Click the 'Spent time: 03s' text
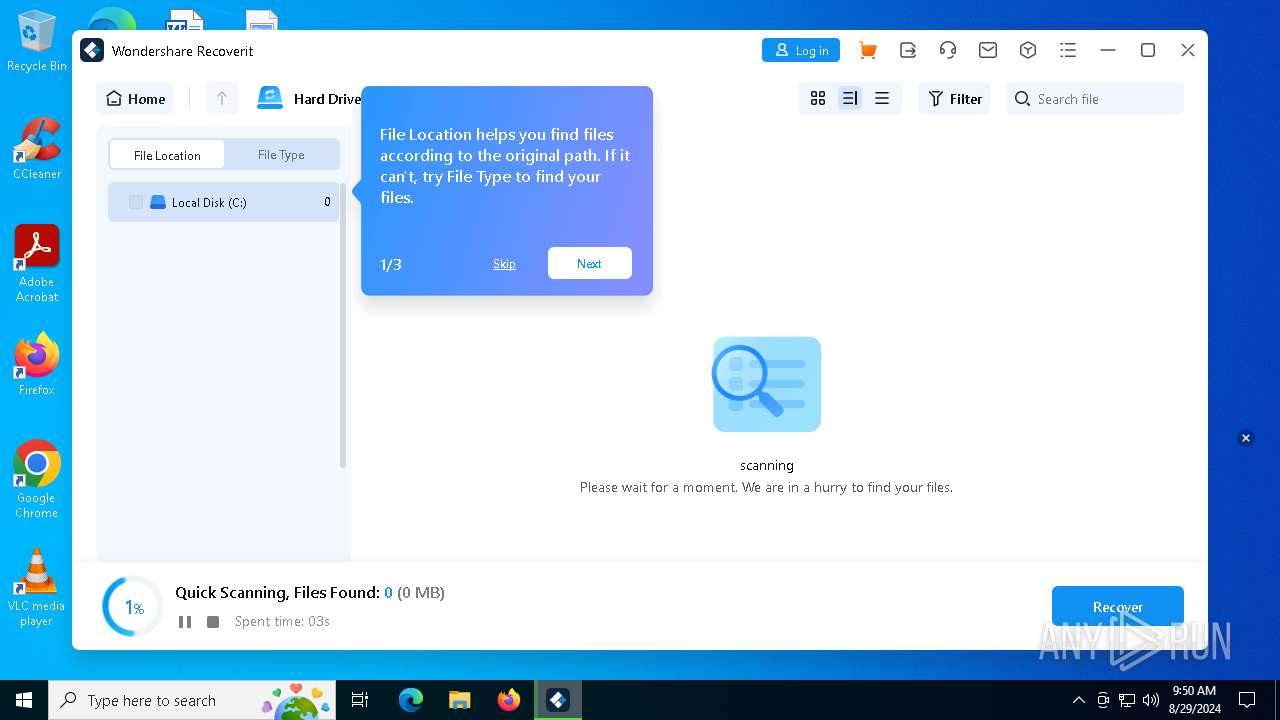This screenshot has height=720, width=1280. (x=282, y=622)
